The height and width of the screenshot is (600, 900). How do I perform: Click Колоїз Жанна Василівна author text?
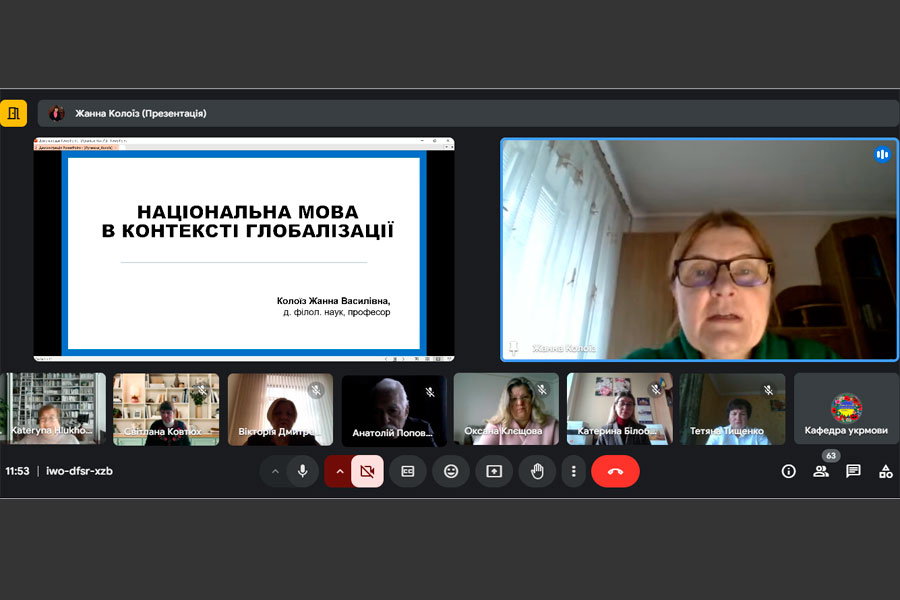[x=333, y=300]
